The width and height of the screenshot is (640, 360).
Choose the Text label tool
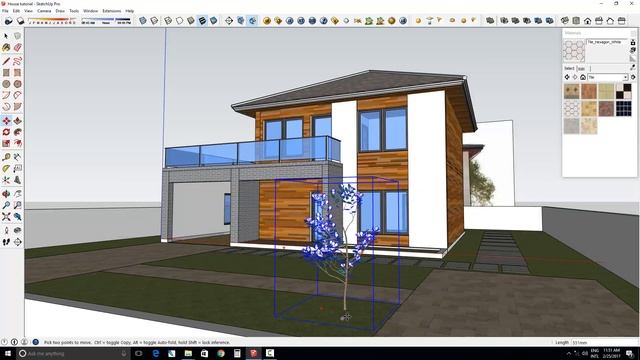(x=18, y=169)
